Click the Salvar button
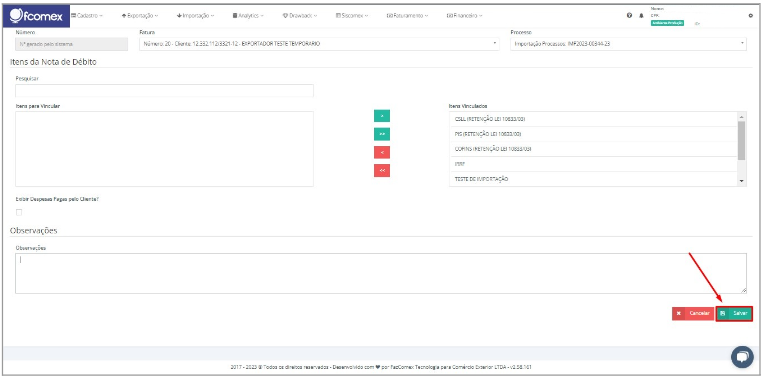This screenshot has width=762, height=378. point(735,313)
